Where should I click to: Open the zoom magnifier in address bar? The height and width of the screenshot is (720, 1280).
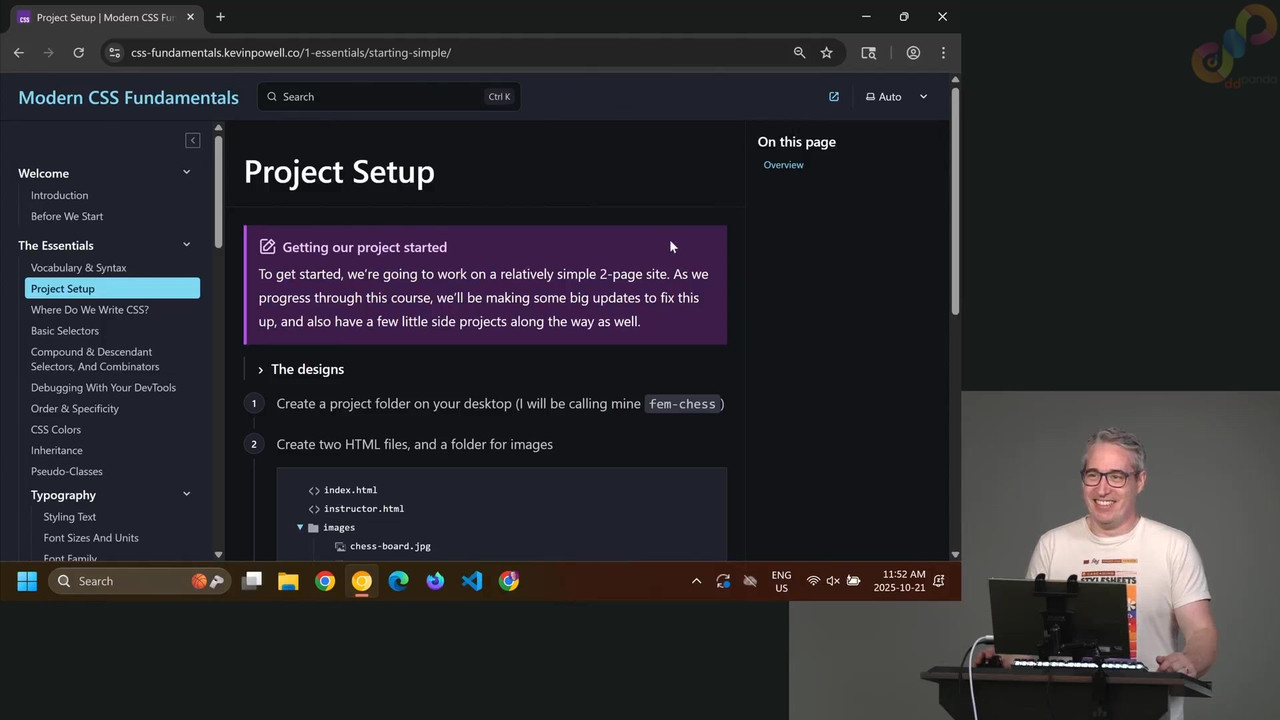point(799,53)
